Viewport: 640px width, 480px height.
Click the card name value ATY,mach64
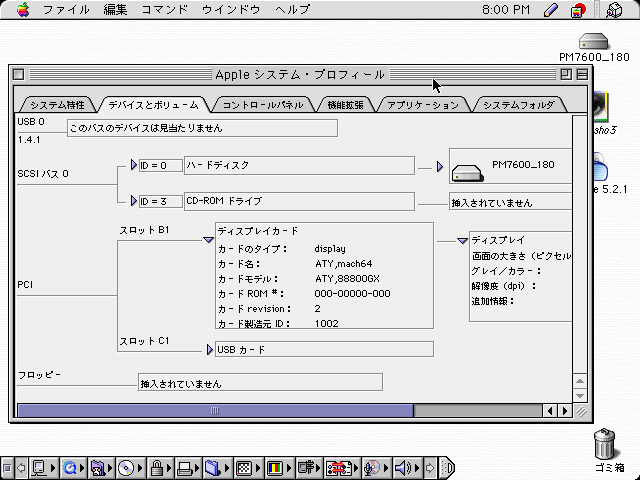coord(343,264)
